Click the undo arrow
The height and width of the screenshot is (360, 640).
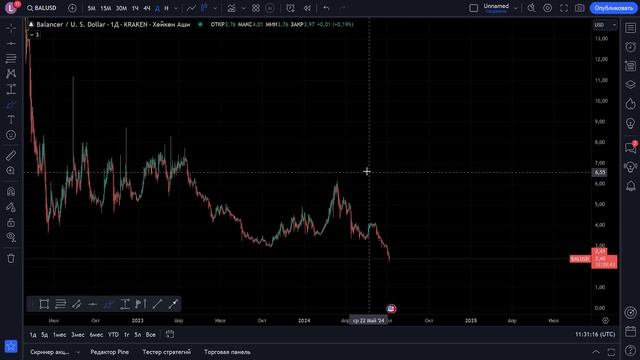point(327,8)
